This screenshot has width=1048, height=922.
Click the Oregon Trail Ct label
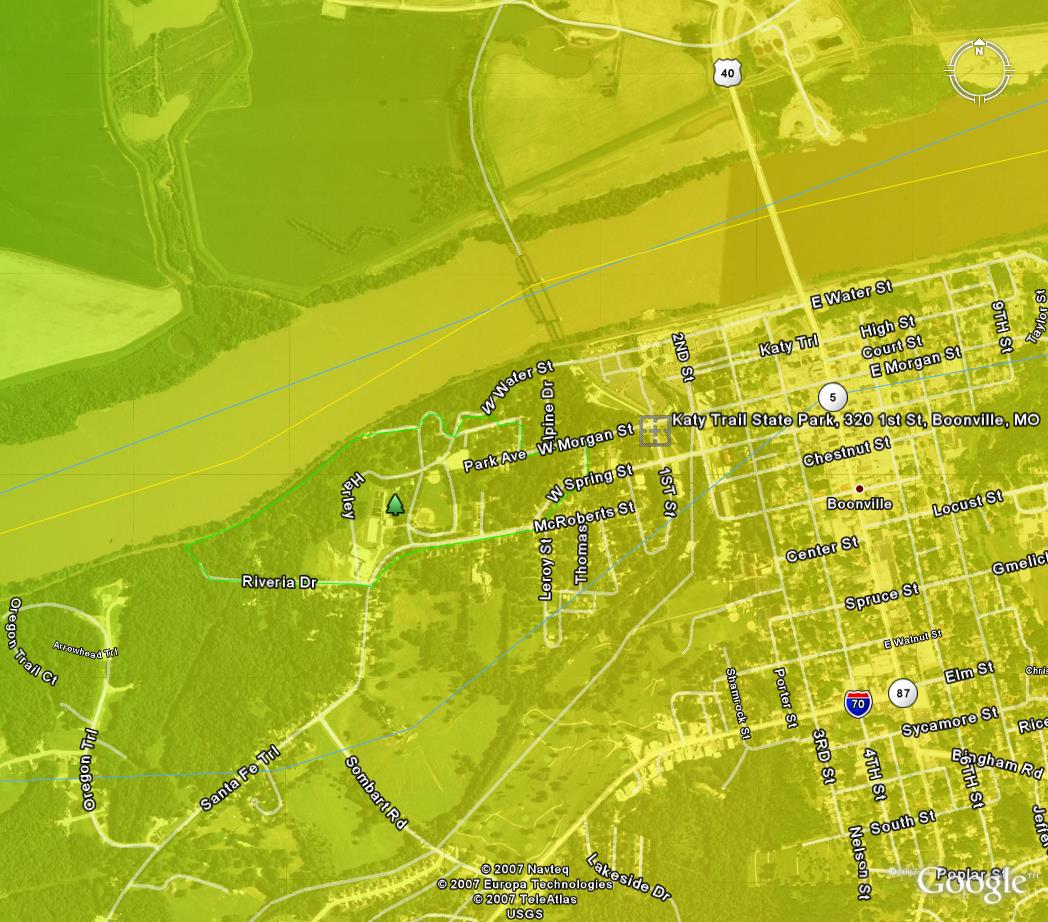(32, 641)
